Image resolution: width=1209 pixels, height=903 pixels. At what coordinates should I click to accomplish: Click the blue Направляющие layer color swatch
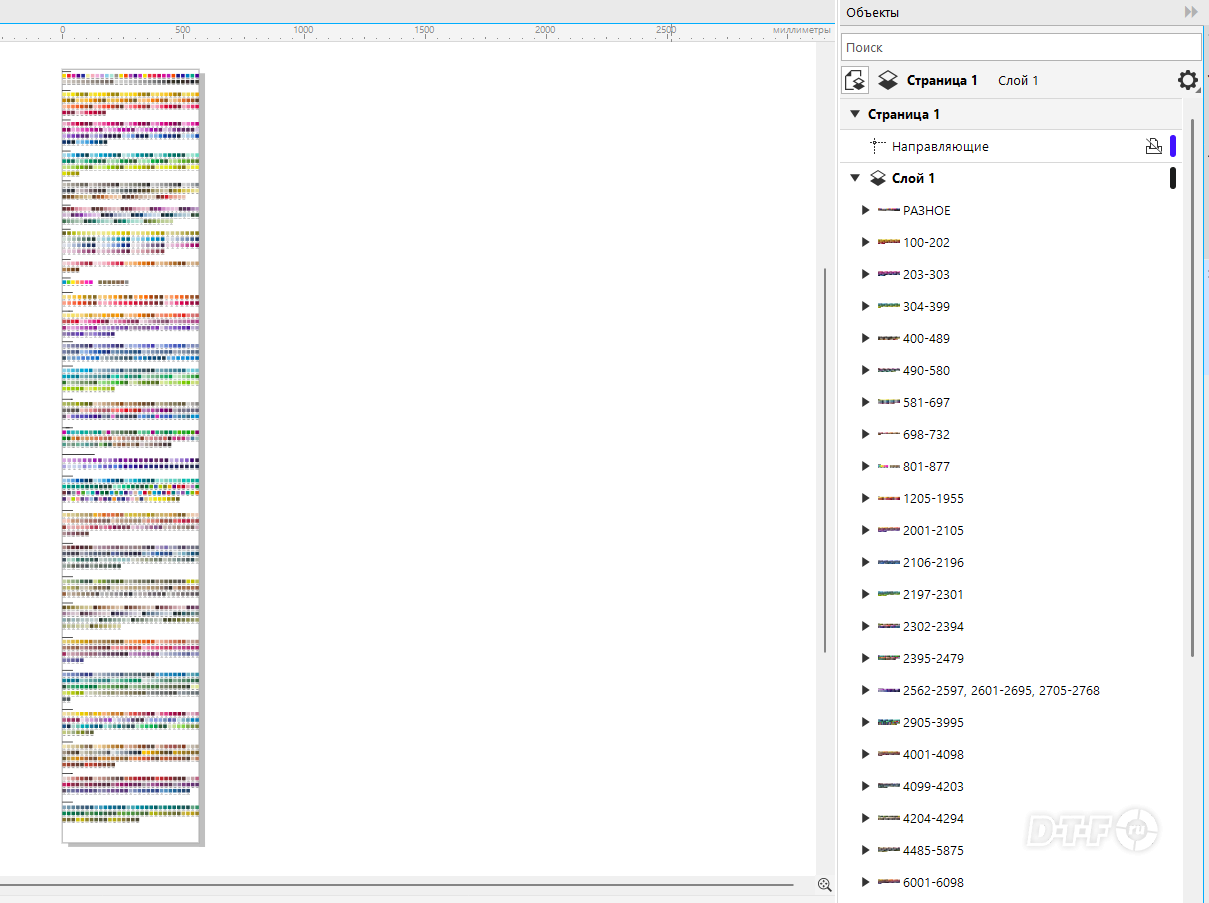click(x=1173, y=146)
